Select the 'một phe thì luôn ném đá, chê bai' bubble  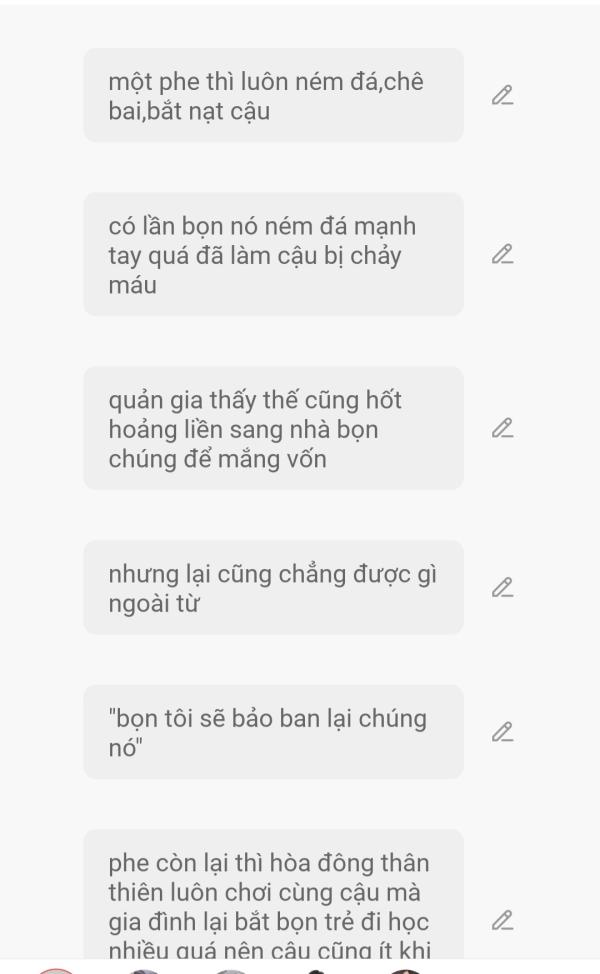273,95
